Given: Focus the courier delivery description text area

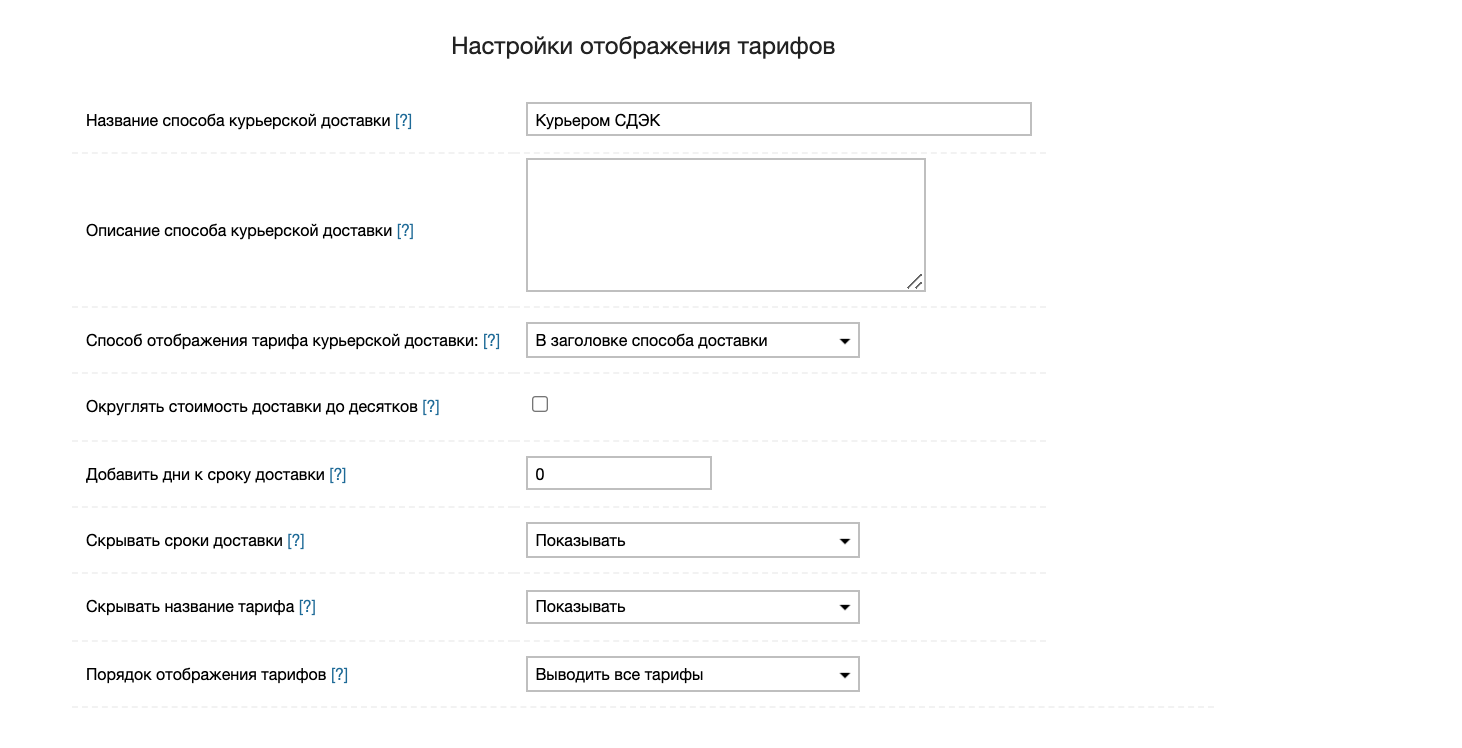Looking at the screenshot, I should (725, 225).
